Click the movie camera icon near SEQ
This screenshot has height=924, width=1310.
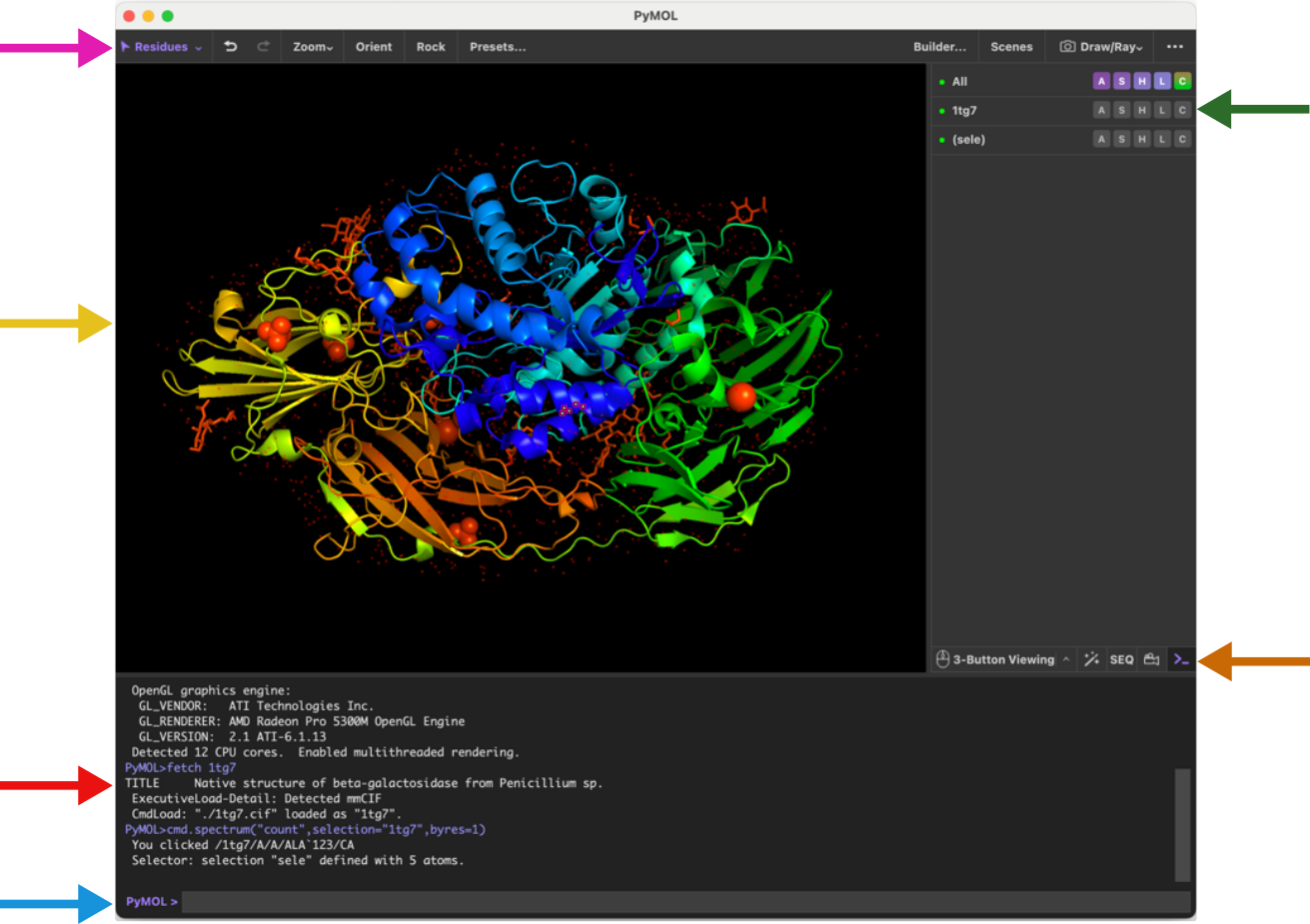(x=1150, y=659)
